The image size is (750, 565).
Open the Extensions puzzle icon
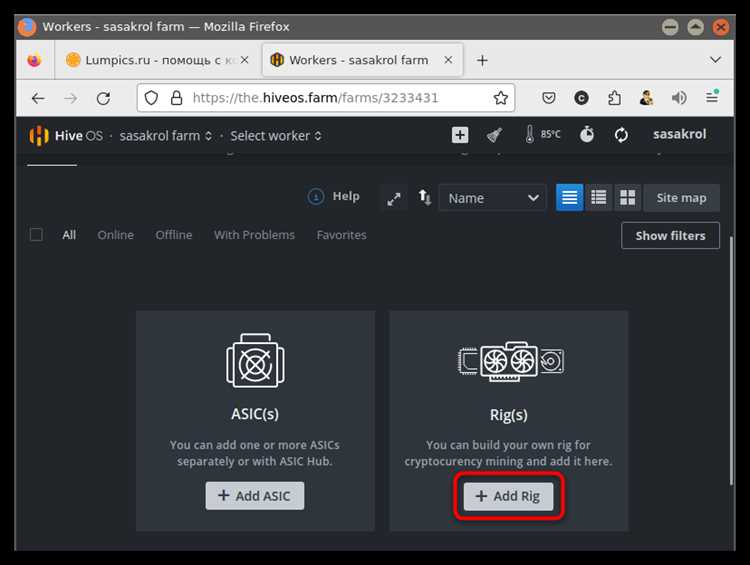614,98
